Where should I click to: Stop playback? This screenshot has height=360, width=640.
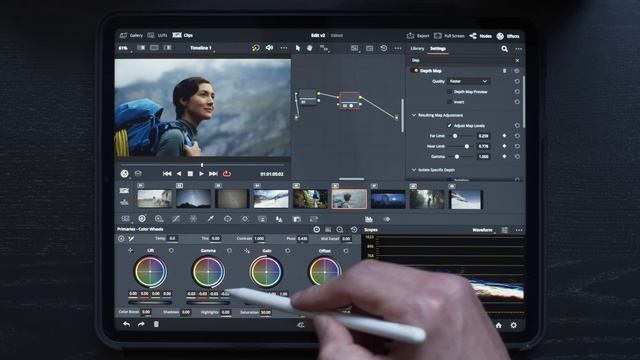pyautogui.click(x=190, y=174)
